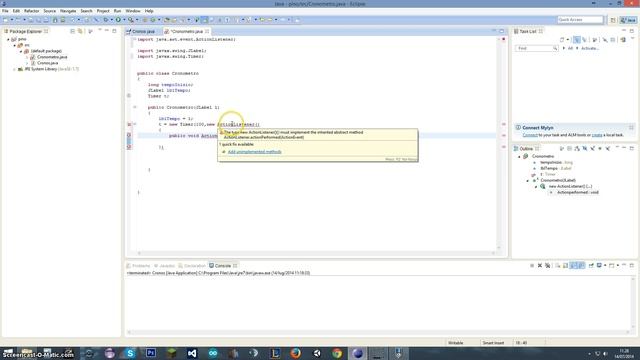640x360 pixels.
Task: Click the New Task icon in Task List
Action: pyautogui.click(x=562, y=40)
